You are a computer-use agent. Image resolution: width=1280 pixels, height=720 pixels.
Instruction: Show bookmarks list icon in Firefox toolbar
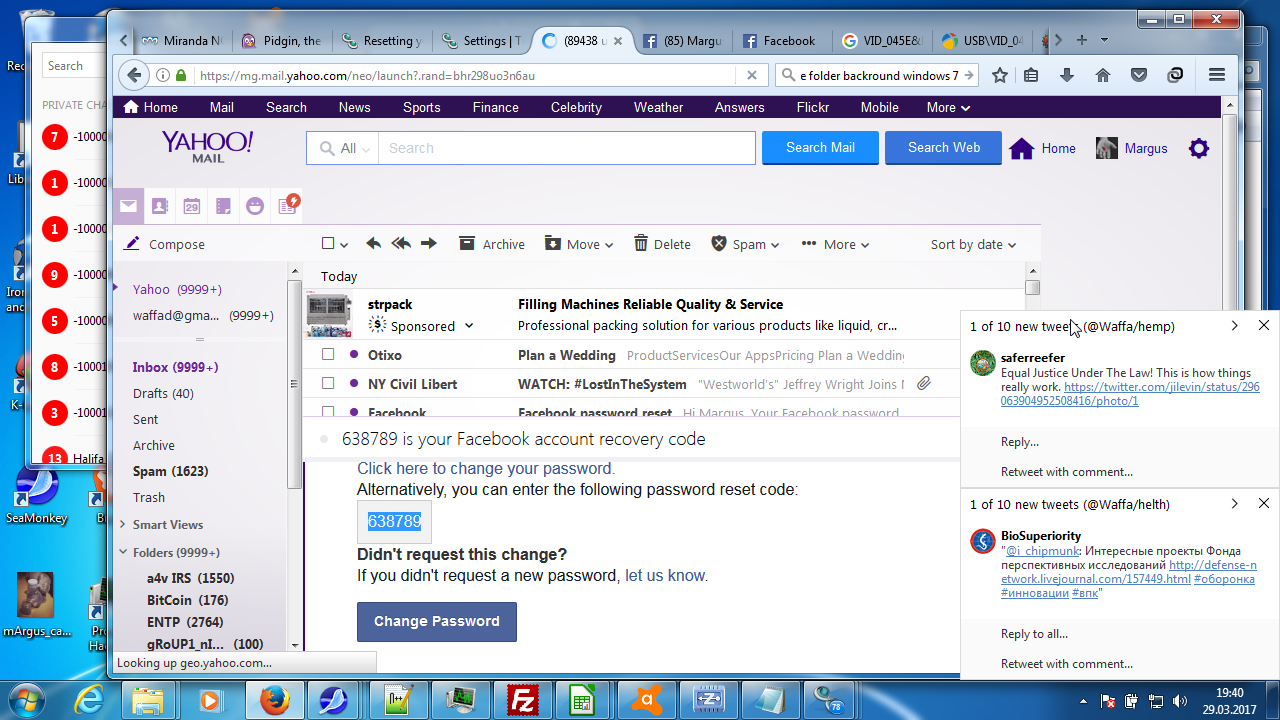(x=1031, y=75)
